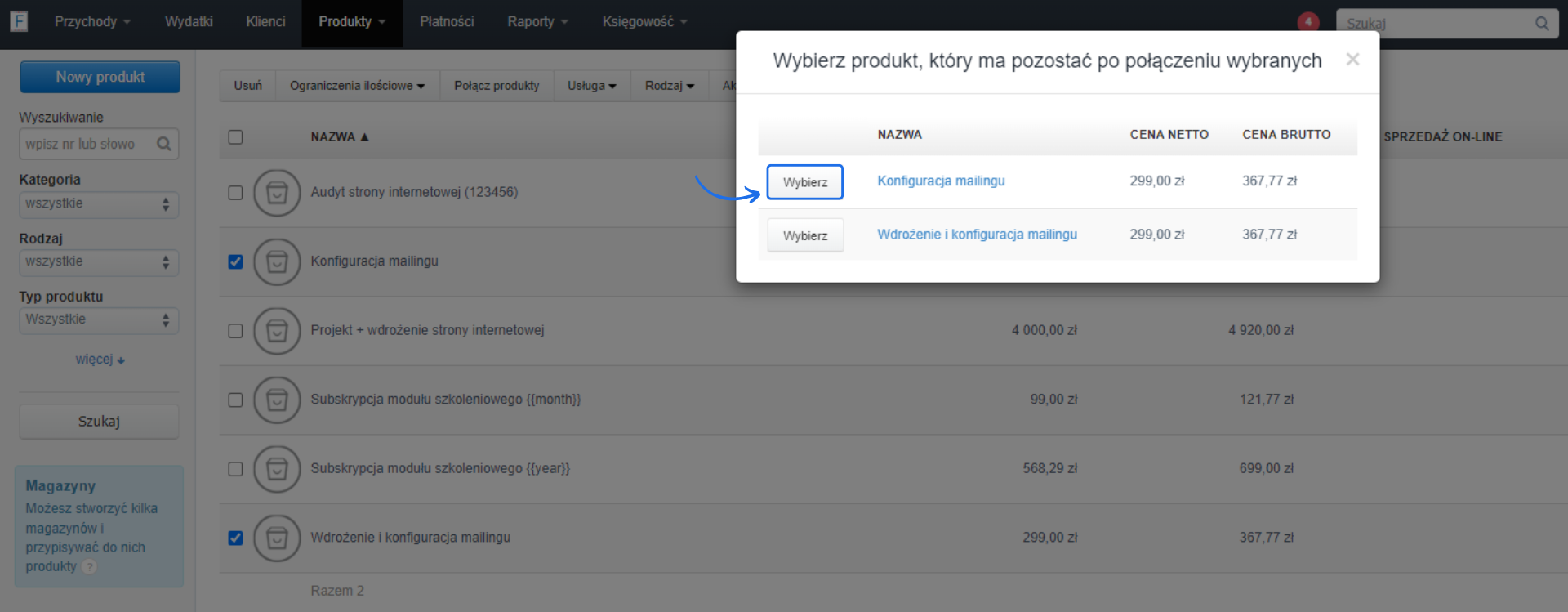Open the red notifications badge
Image resolution: width=1568 pixels, height=612 pixels.
pyautogui.click(x=1308, y=22)
